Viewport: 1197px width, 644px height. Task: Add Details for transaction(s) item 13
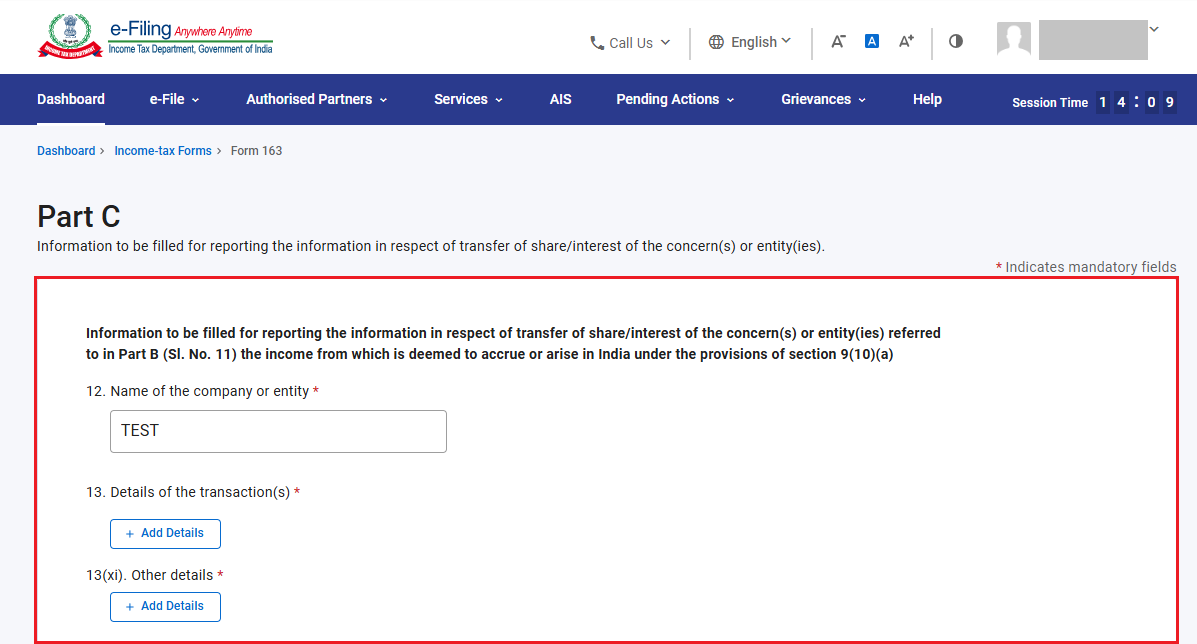click(165, 533)
